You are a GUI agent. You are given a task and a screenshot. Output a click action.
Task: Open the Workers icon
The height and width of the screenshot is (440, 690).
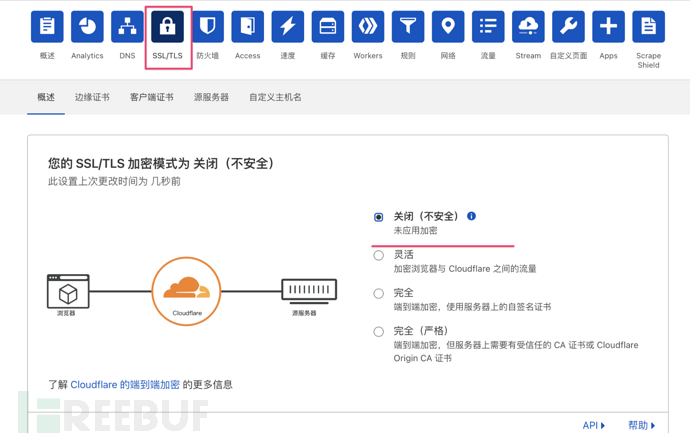(x=368, y=27)
